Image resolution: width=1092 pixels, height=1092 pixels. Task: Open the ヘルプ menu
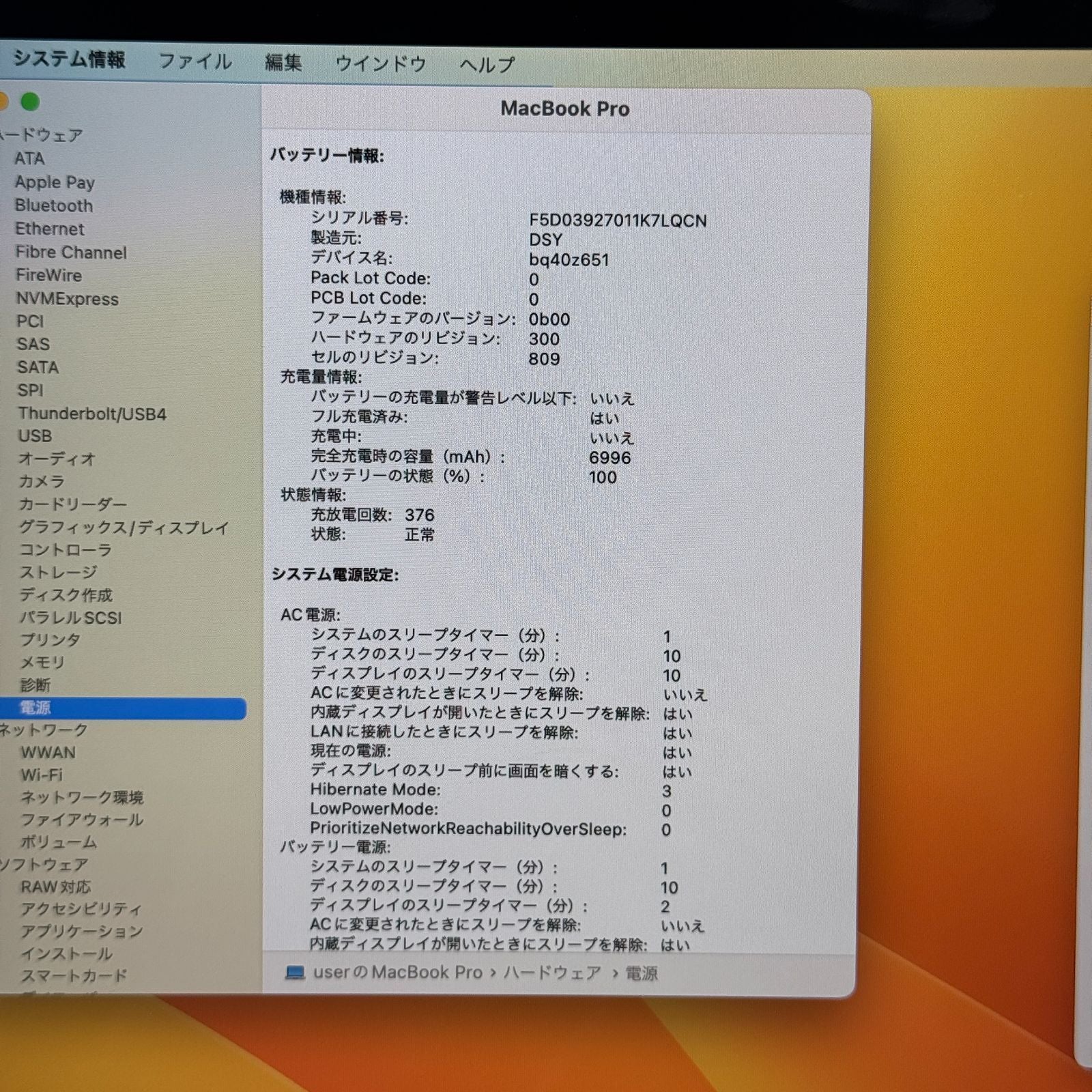pos(487,65)
